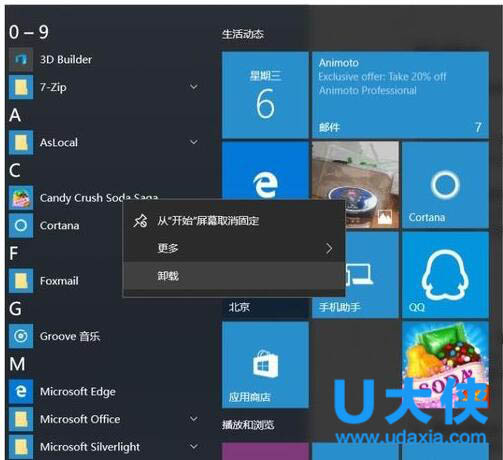Image resolution: width=503 pixels, height=460 pixels.
Task: Click the 北京 weather tile label
Action: tap(239, 307)
